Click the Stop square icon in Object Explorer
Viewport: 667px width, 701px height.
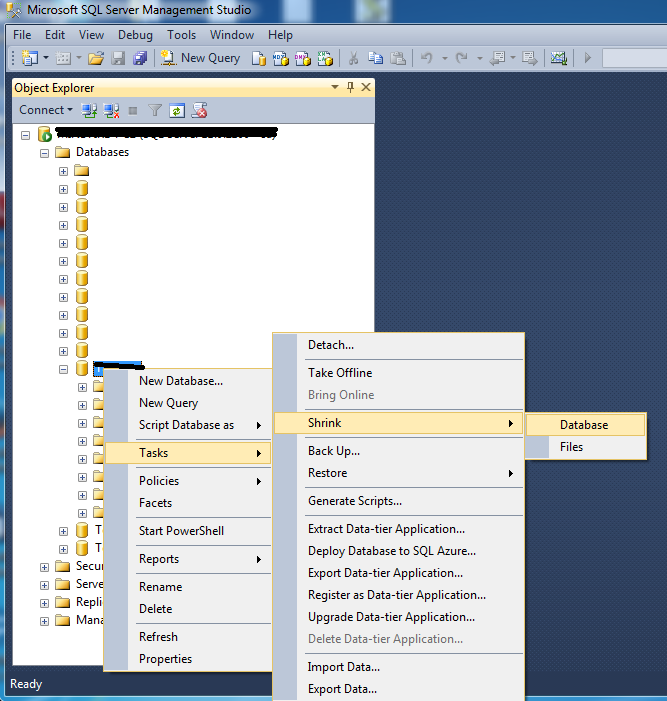pyautogui.click(x=133, y=111)
